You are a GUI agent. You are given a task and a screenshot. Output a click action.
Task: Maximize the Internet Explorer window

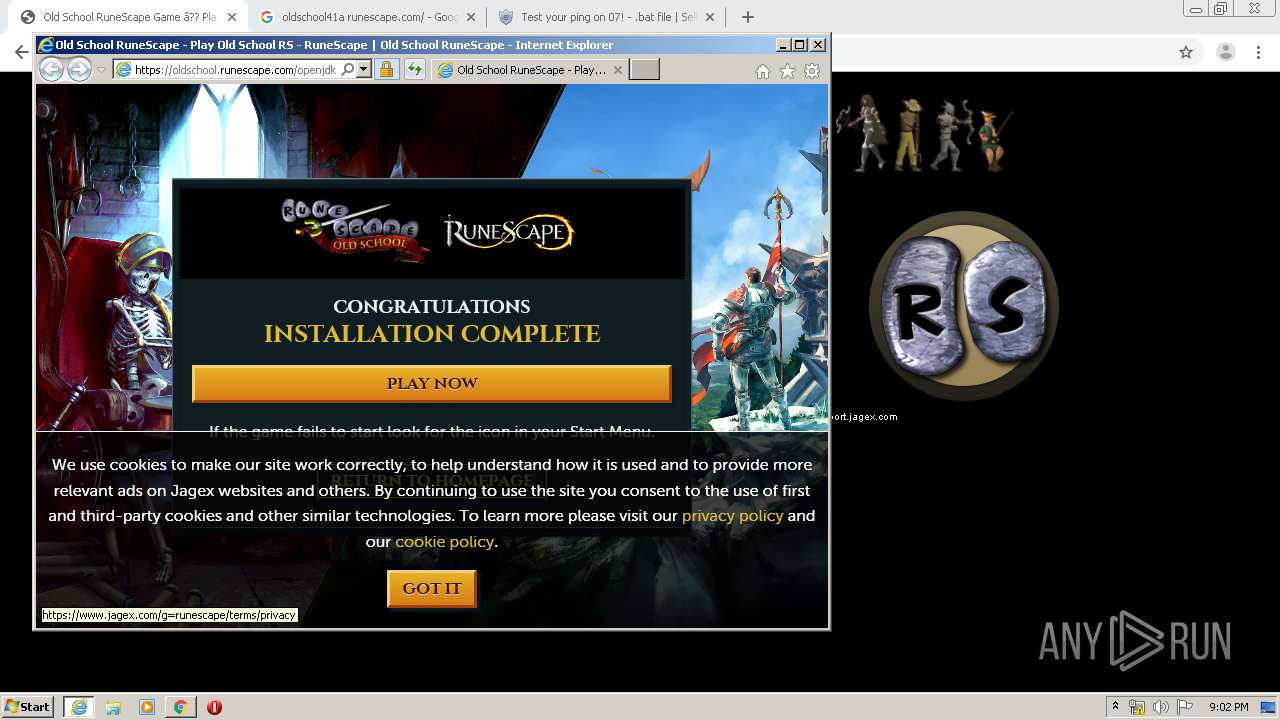pos(800,45)
